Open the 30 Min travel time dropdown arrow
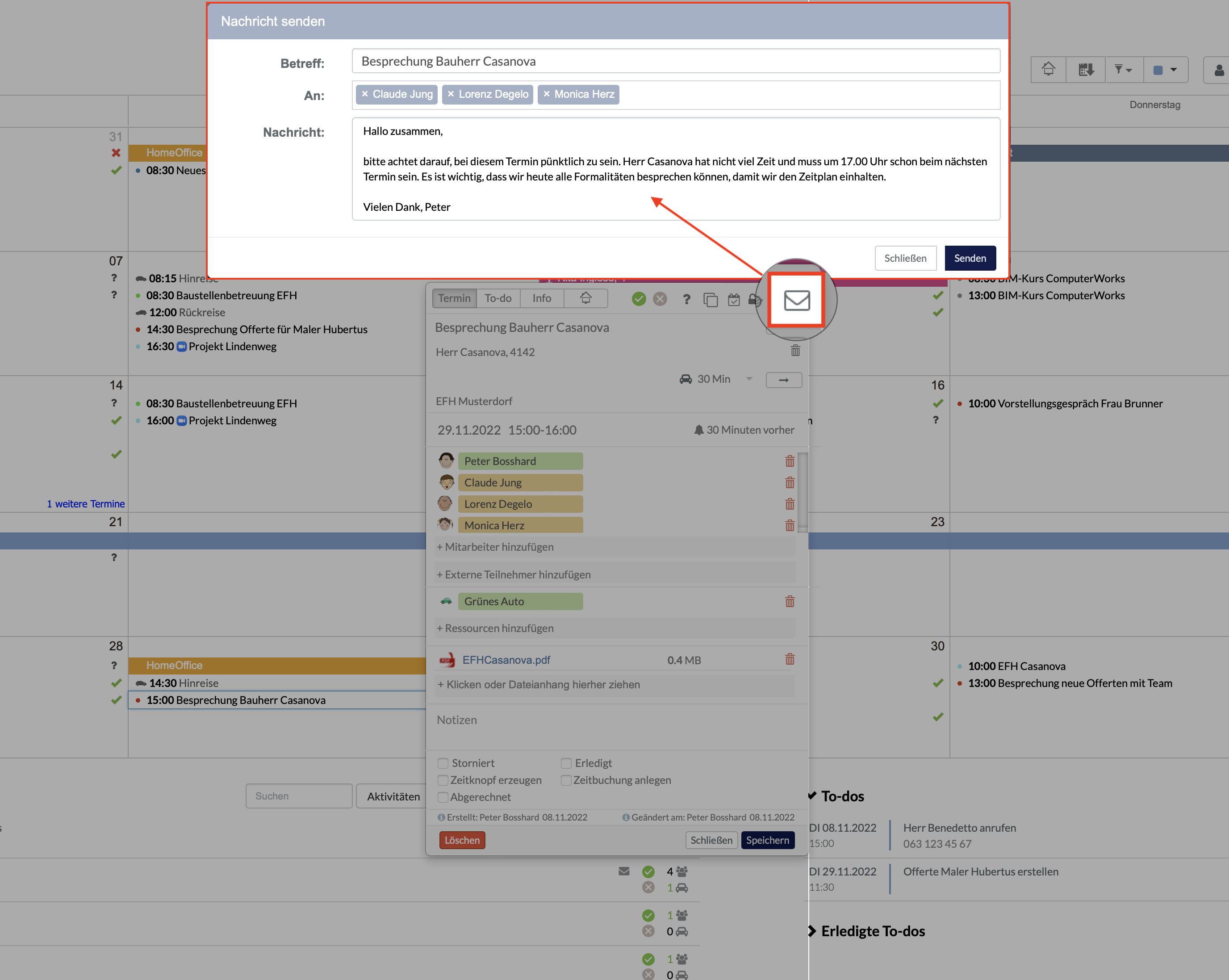This screenshot has height=980, width=1229. [x=749, y=379]
